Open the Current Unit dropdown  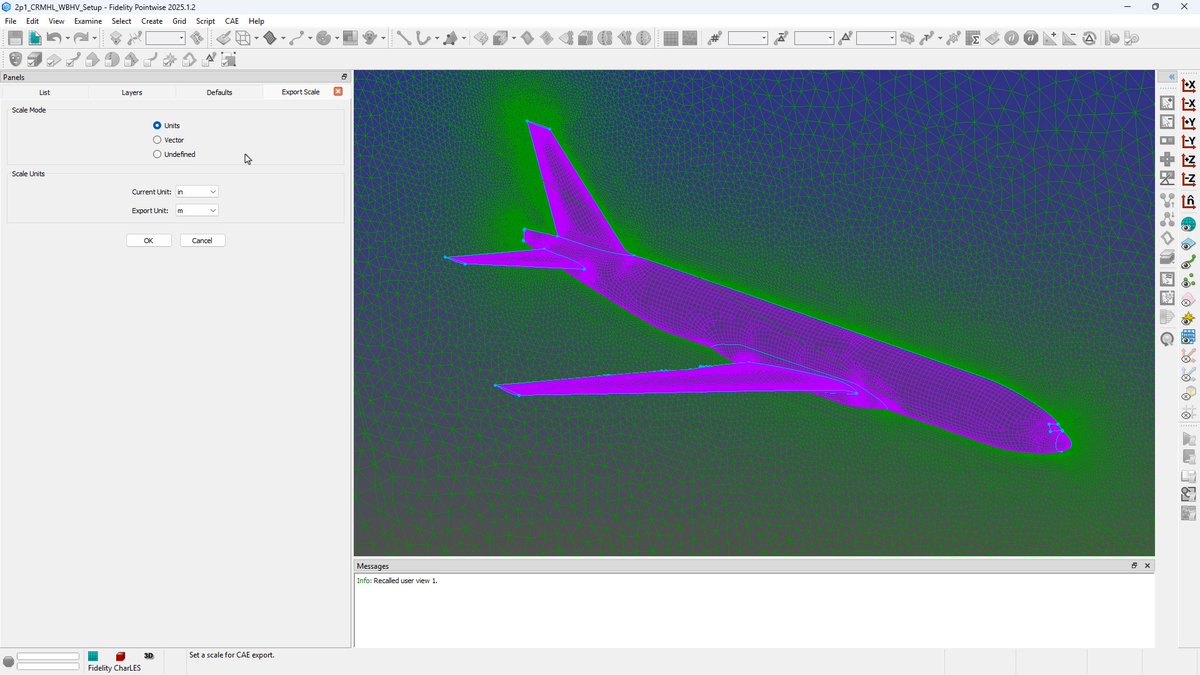click(196, 191)
